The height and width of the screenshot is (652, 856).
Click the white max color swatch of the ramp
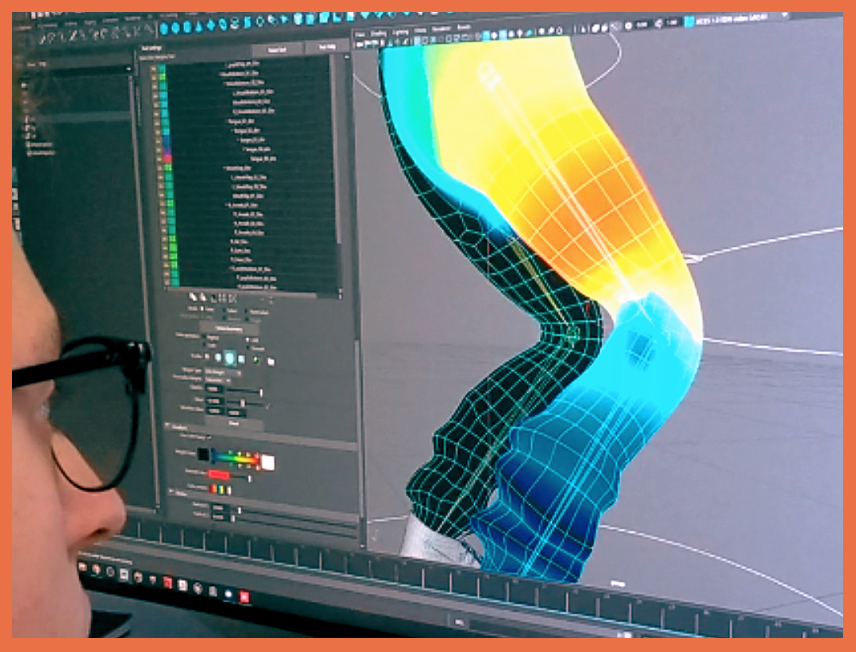pos(267,461)
